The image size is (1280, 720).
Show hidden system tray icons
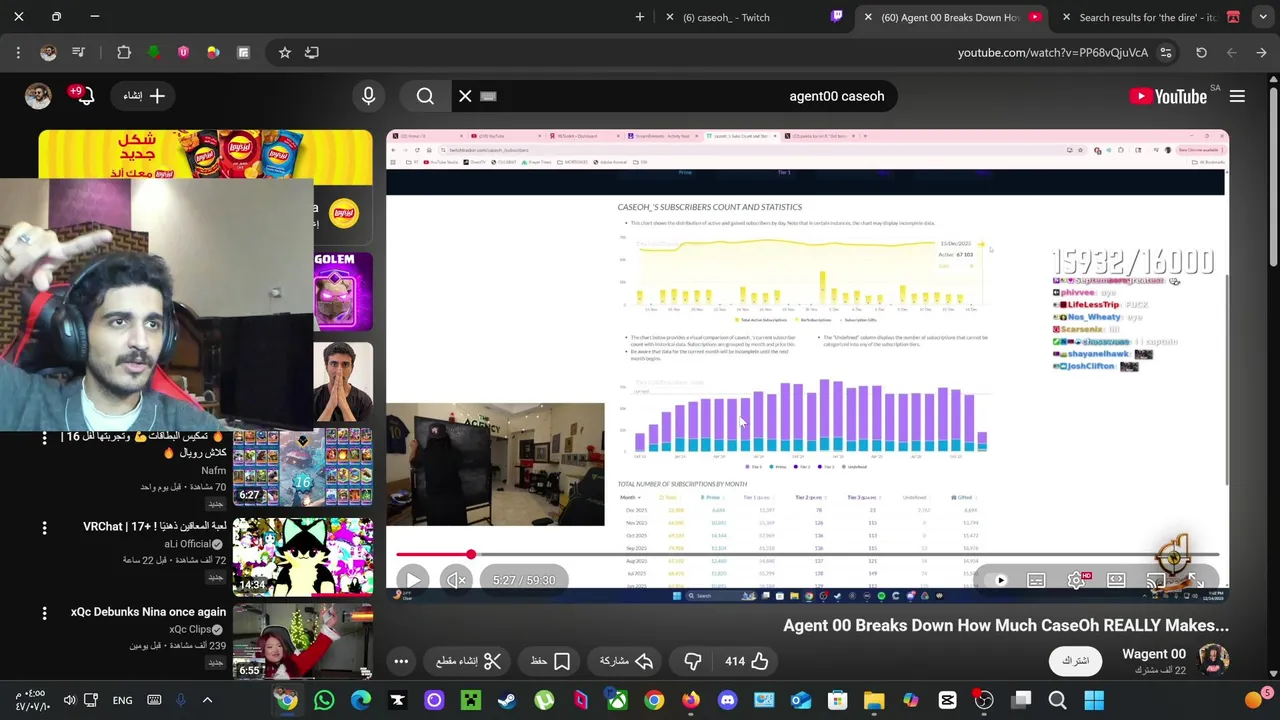[x=207, y=700]
